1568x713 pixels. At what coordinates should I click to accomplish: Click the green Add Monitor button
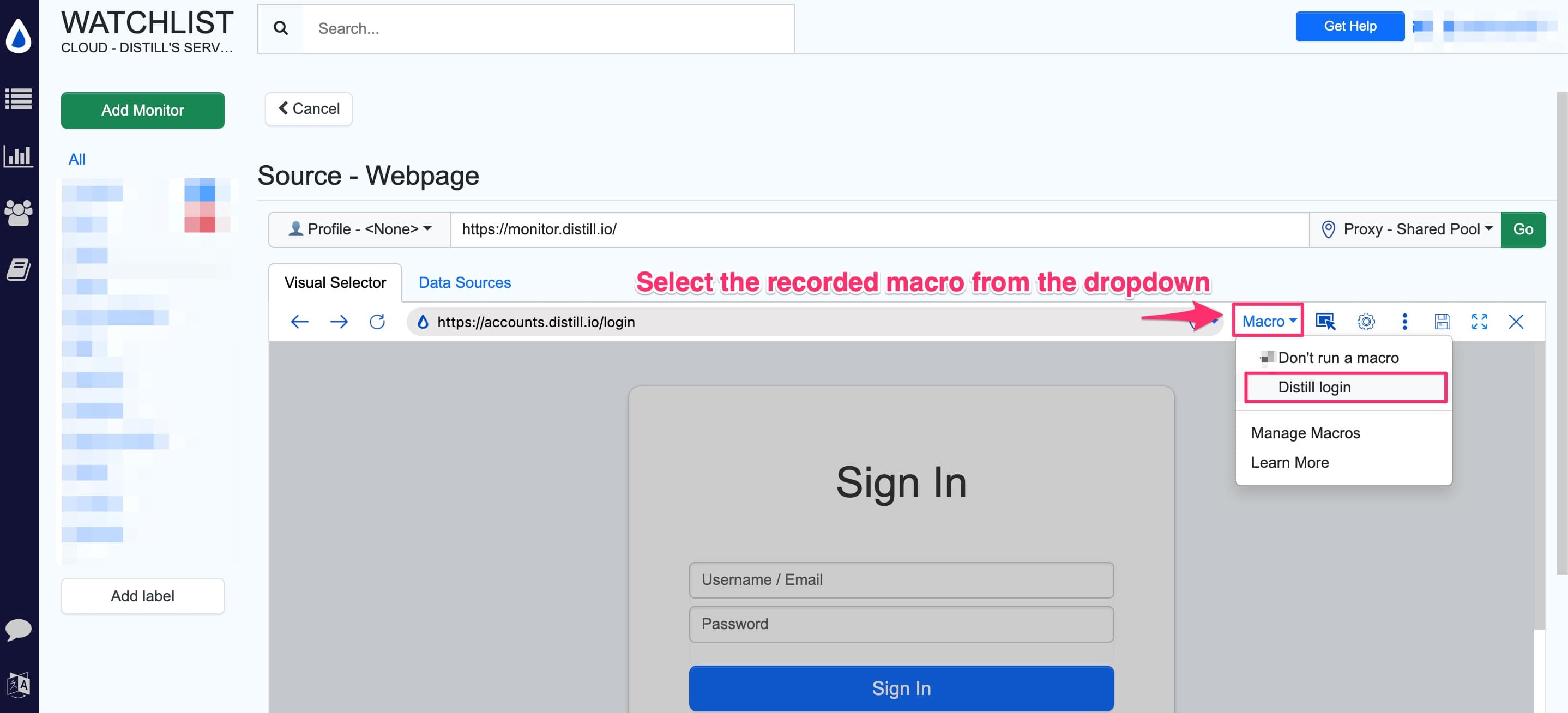pos(142,110)
